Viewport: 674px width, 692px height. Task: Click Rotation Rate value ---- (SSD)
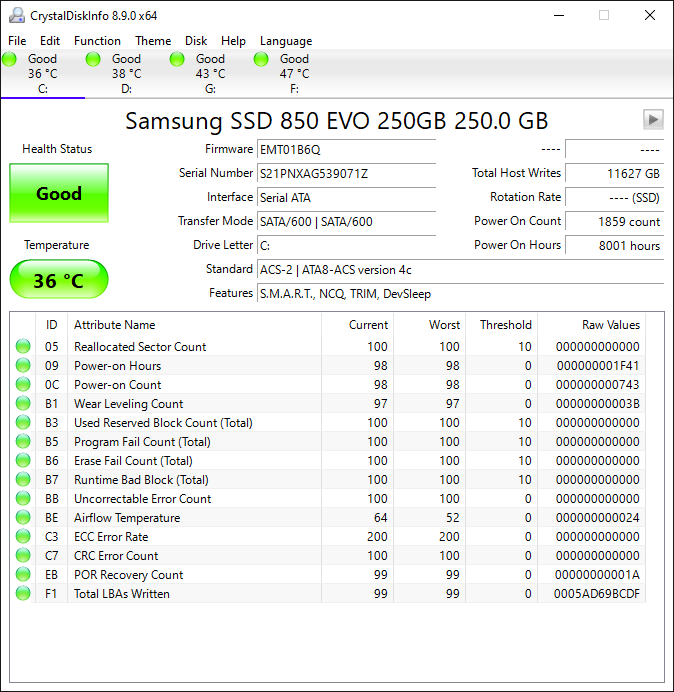click(x=614, y=197)
